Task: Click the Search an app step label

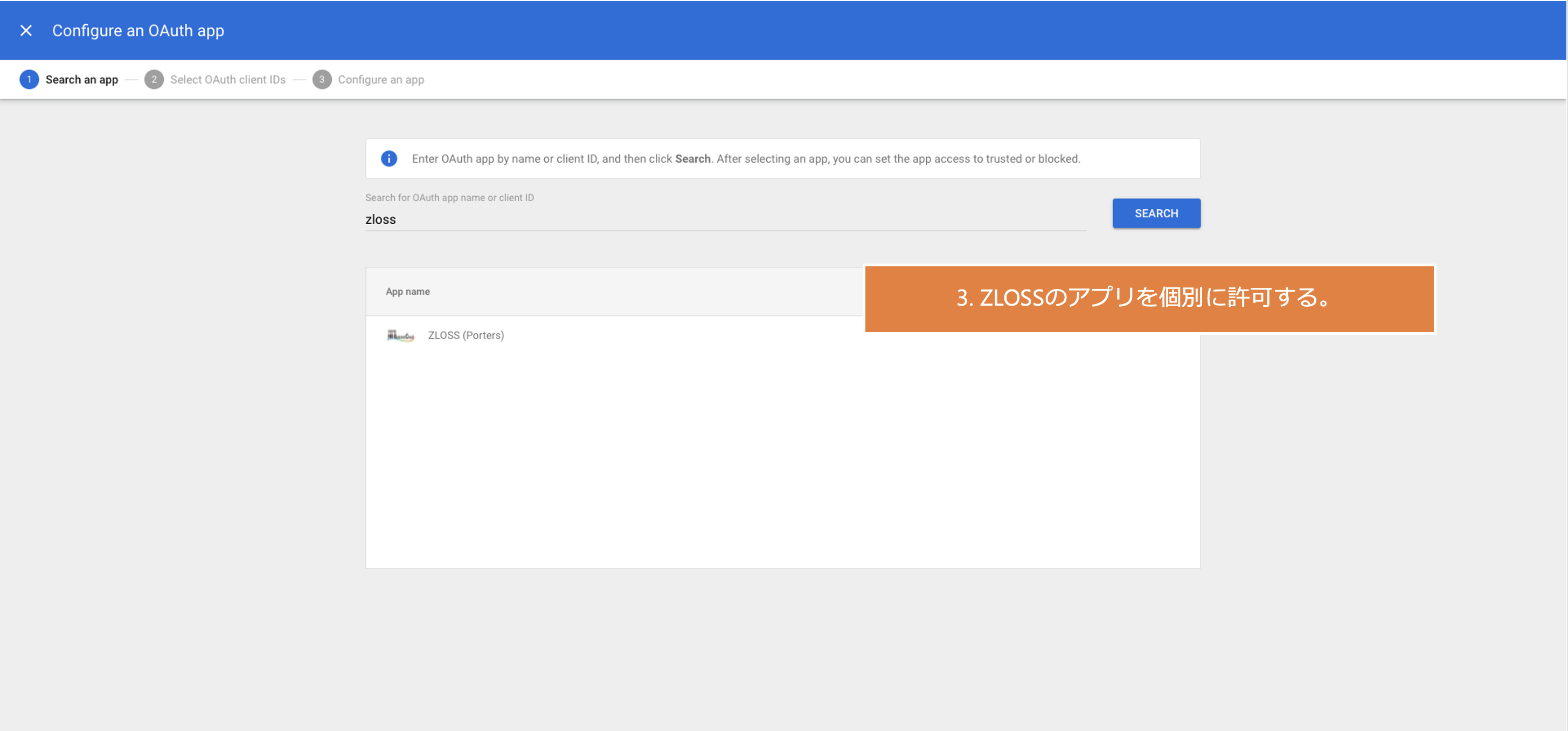Action: click(x=81, y=80)
